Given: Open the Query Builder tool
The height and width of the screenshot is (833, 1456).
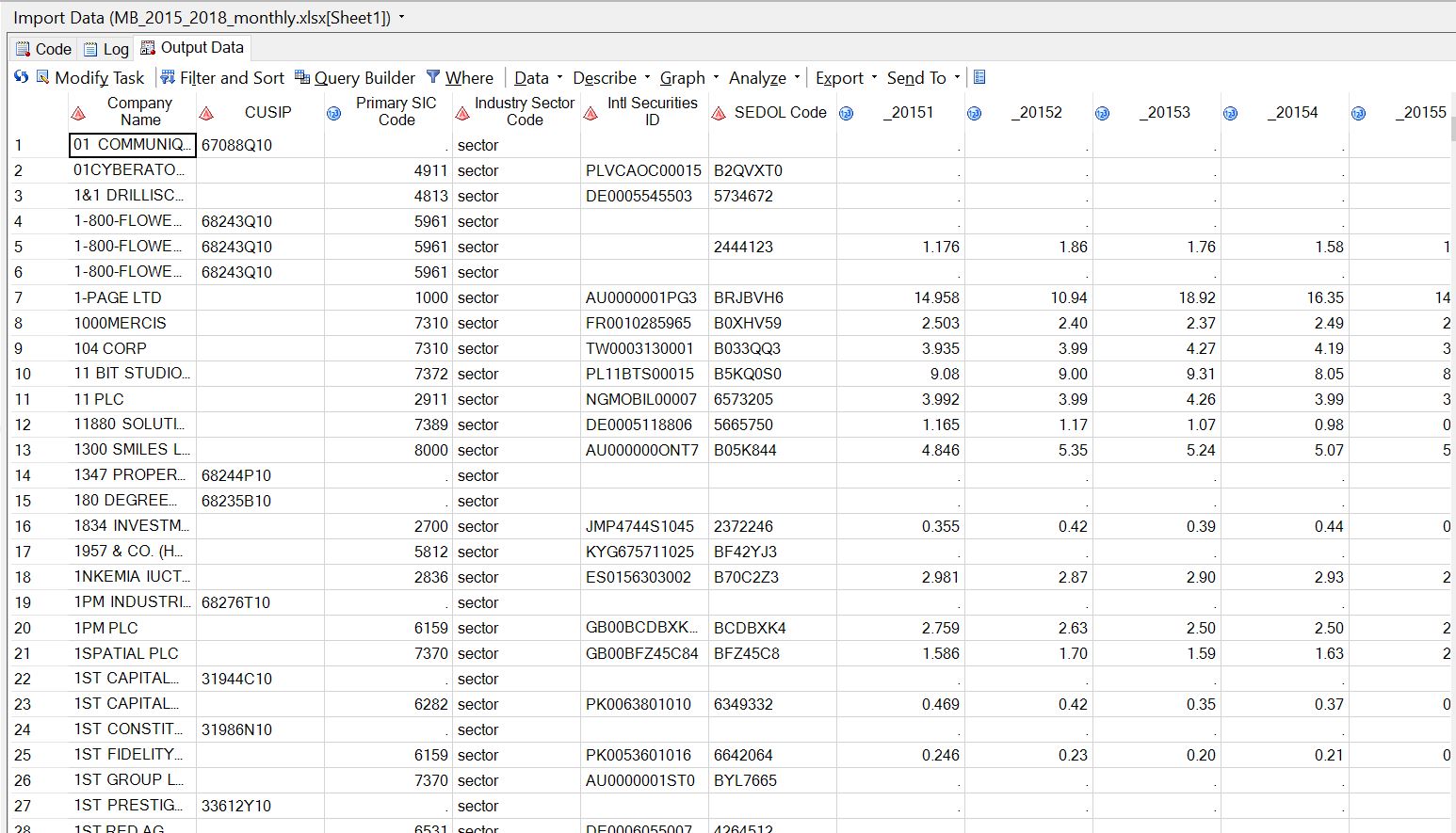Looking at the screenshot, I should click(x=355, y=77).
